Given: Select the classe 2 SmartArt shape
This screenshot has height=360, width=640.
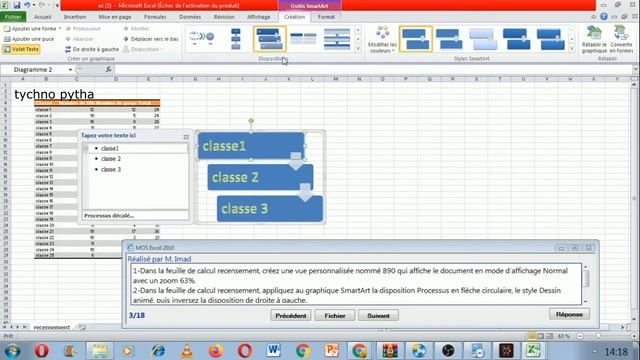Looking at the screenshot, I should point(260,177).
